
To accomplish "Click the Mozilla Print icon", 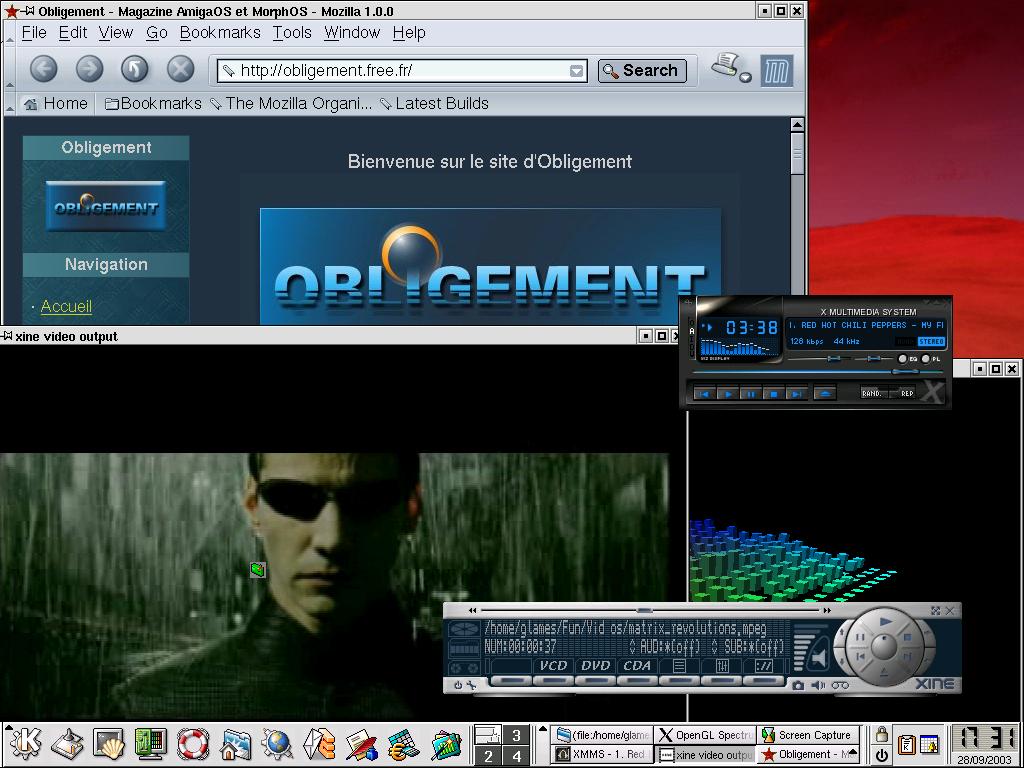I will [x=725, y=65].
